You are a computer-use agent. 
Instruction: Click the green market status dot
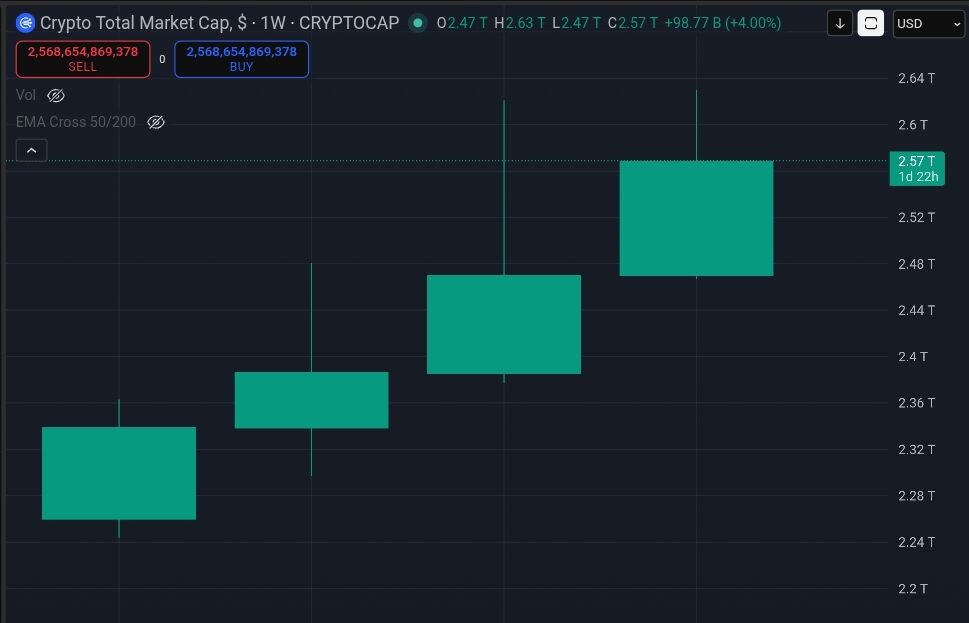[x=418, y=23]
